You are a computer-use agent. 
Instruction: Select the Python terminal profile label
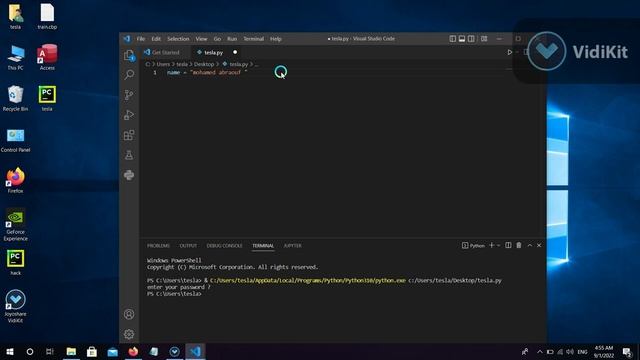(x=473, y=246)
